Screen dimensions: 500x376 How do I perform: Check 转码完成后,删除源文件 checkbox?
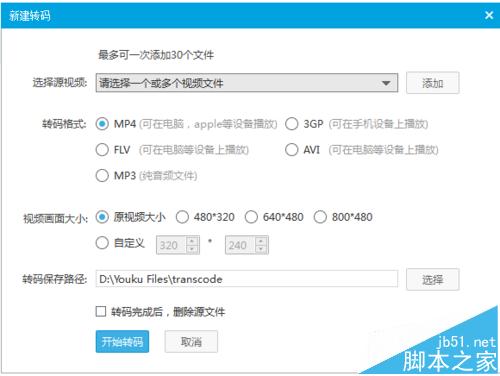pos(101,312)
